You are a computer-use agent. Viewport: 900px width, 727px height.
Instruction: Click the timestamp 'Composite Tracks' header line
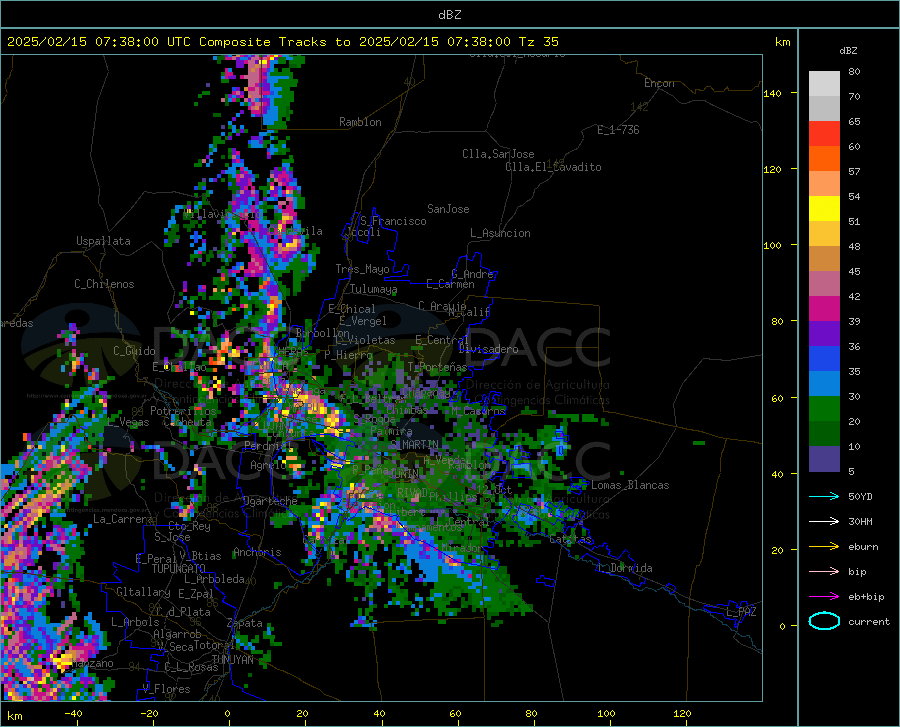tap(283, 42)
